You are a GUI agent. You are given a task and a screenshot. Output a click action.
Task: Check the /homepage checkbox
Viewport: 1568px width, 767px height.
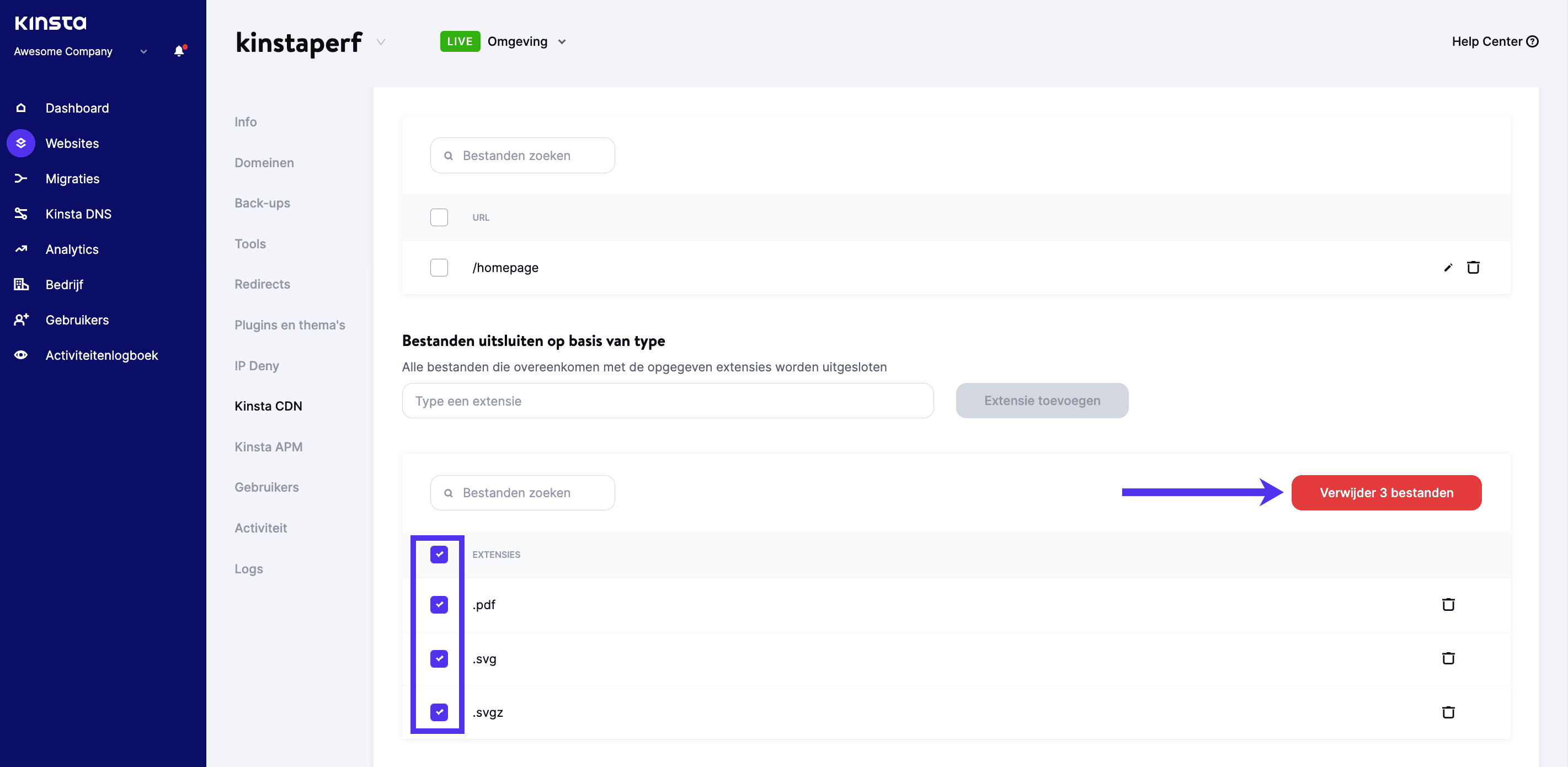pyautogui.click(x=439, y=267)
